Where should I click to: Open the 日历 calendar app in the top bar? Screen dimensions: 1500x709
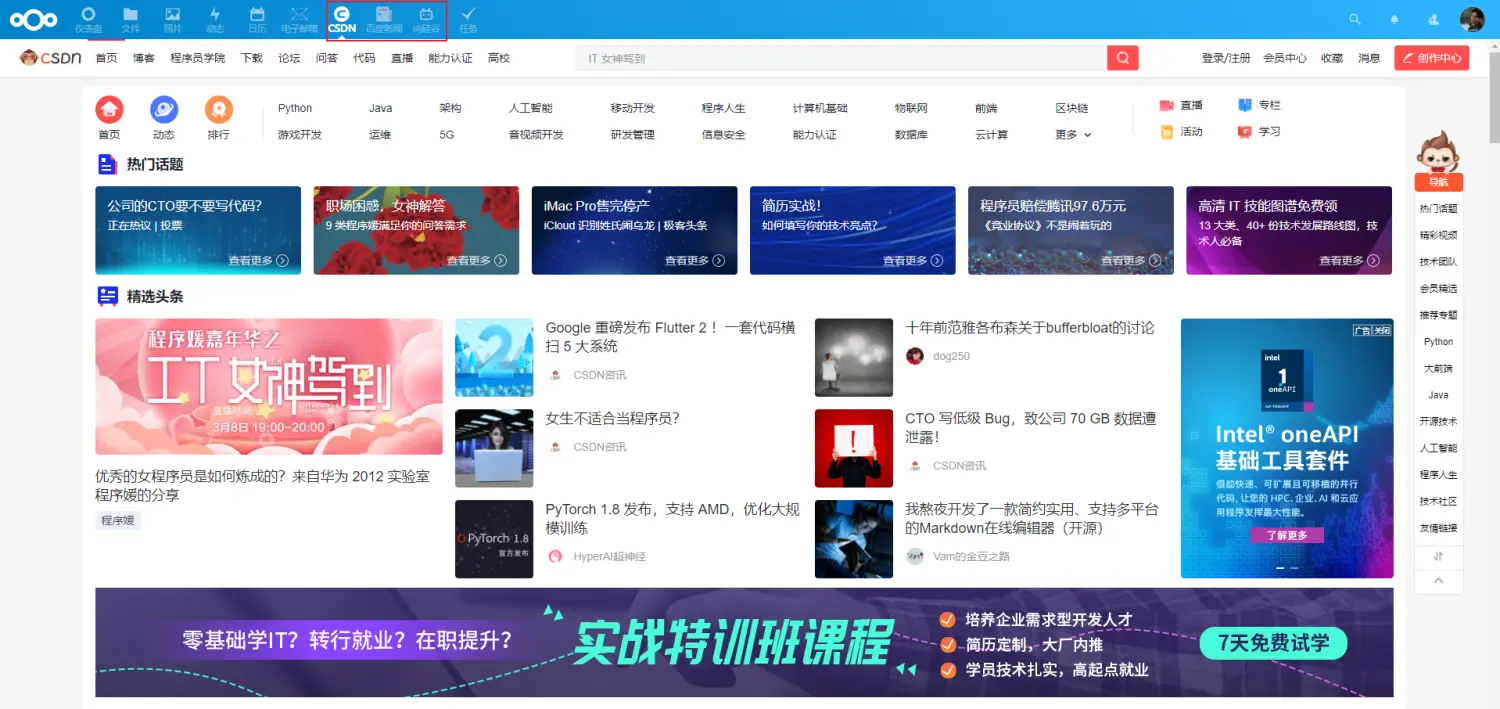coord(256,18)
